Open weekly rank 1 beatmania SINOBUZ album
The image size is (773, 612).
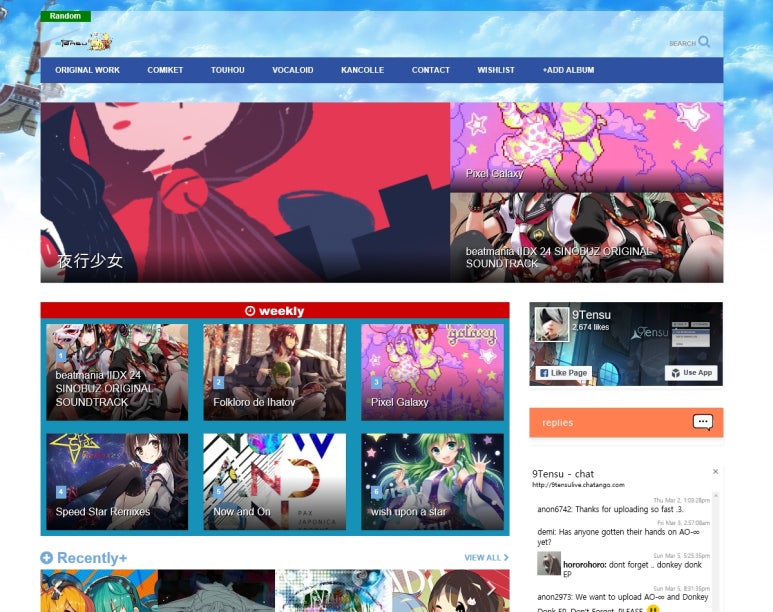pos(117,372)
